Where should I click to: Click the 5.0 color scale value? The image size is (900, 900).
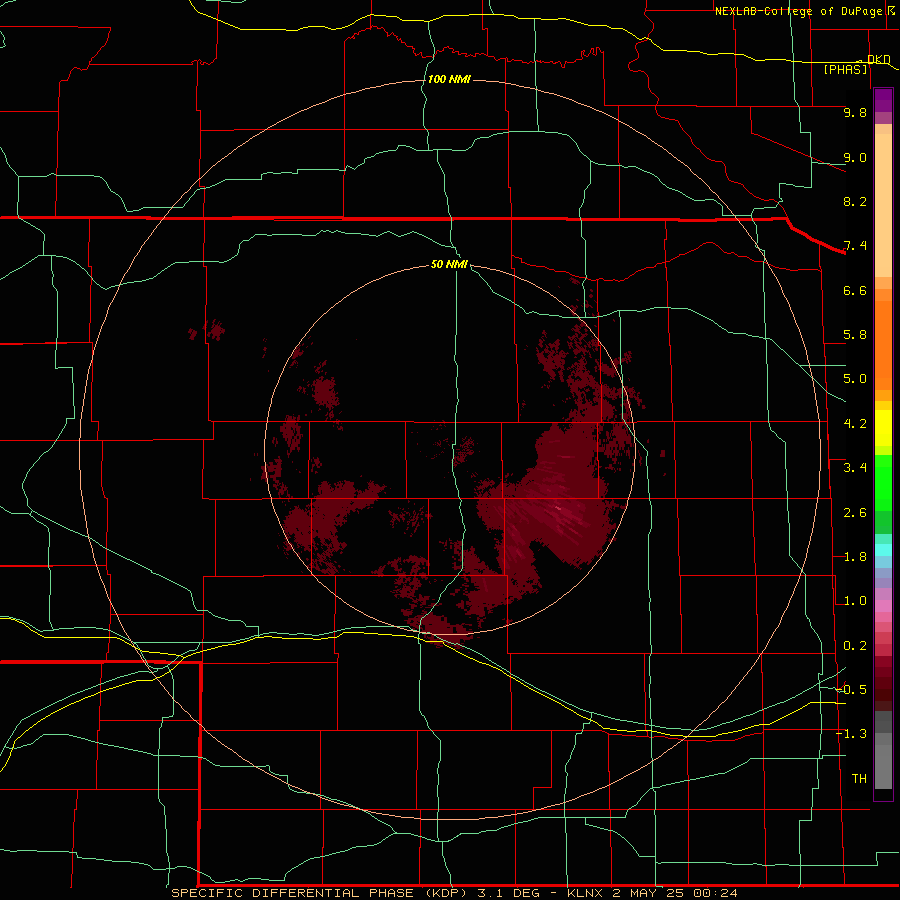tap(855, 379)
